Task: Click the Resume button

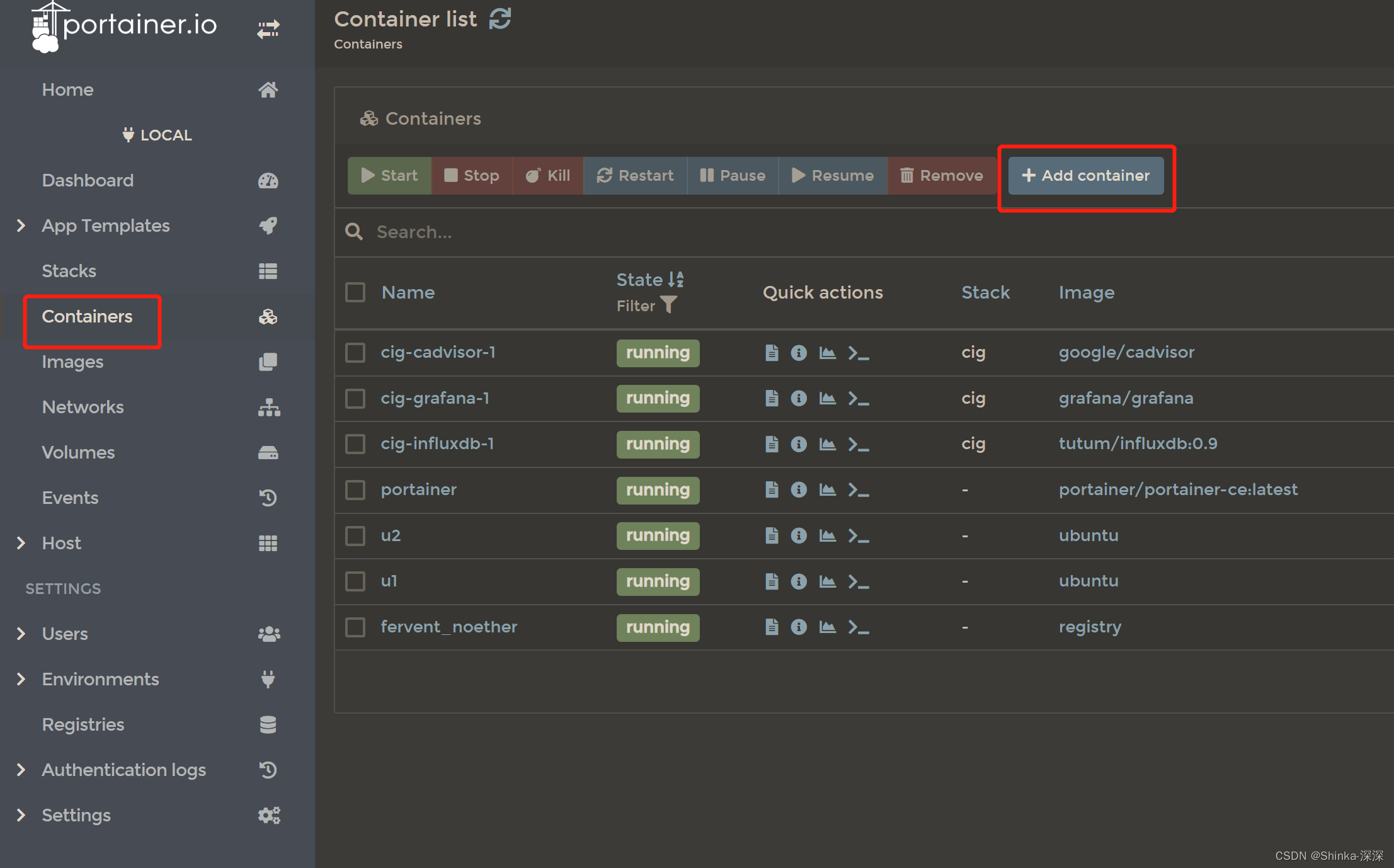Action: point(833,176)
